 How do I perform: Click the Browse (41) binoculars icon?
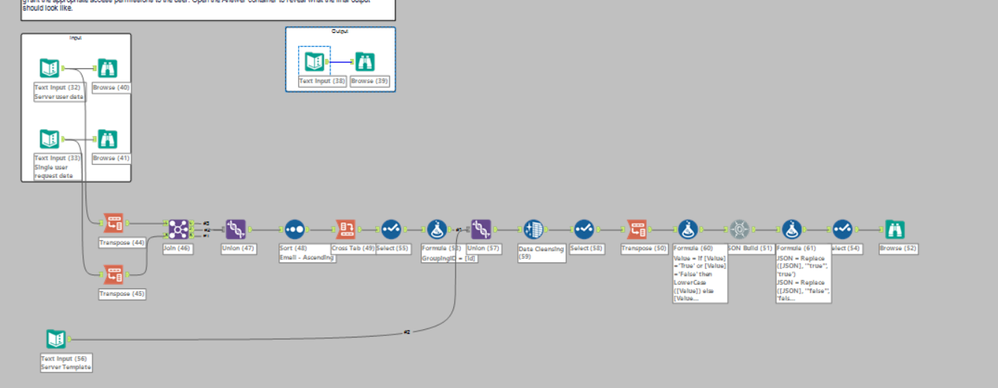pos(108,139)
